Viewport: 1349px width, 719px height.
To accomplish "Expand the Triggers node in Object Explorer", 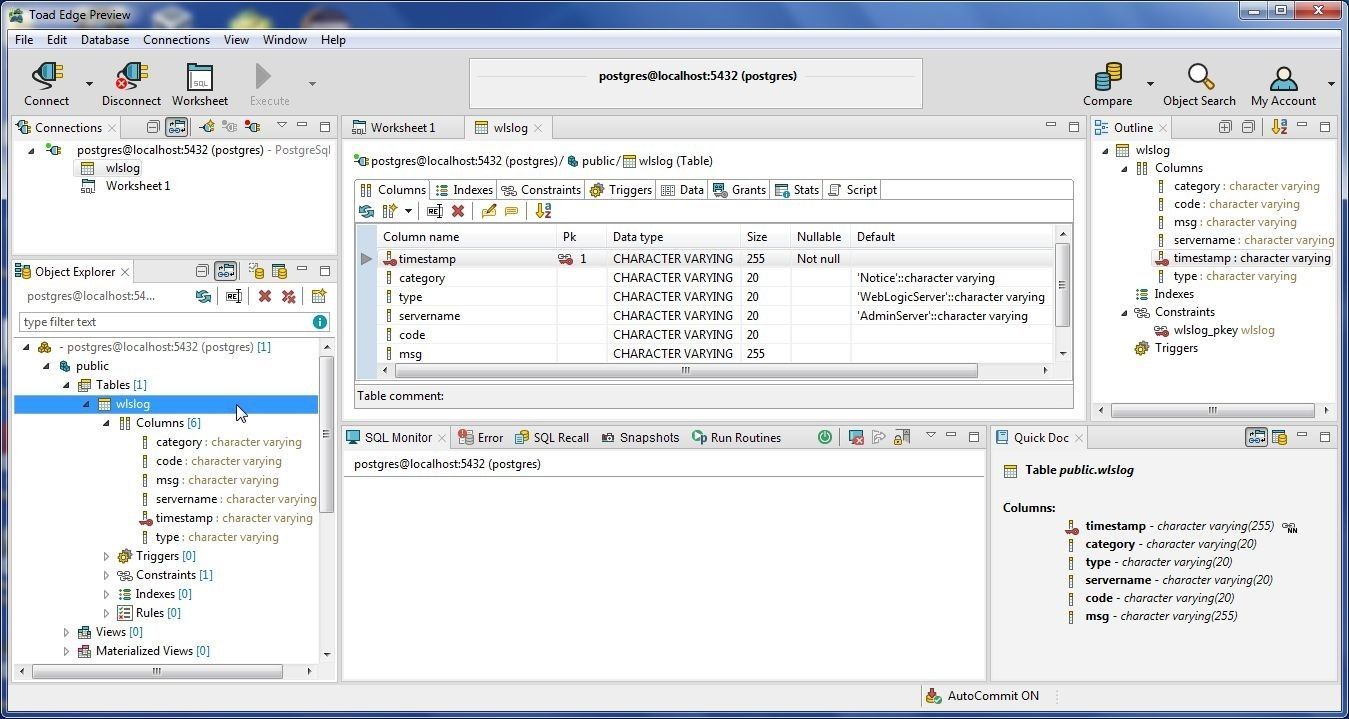I will 107,556.
